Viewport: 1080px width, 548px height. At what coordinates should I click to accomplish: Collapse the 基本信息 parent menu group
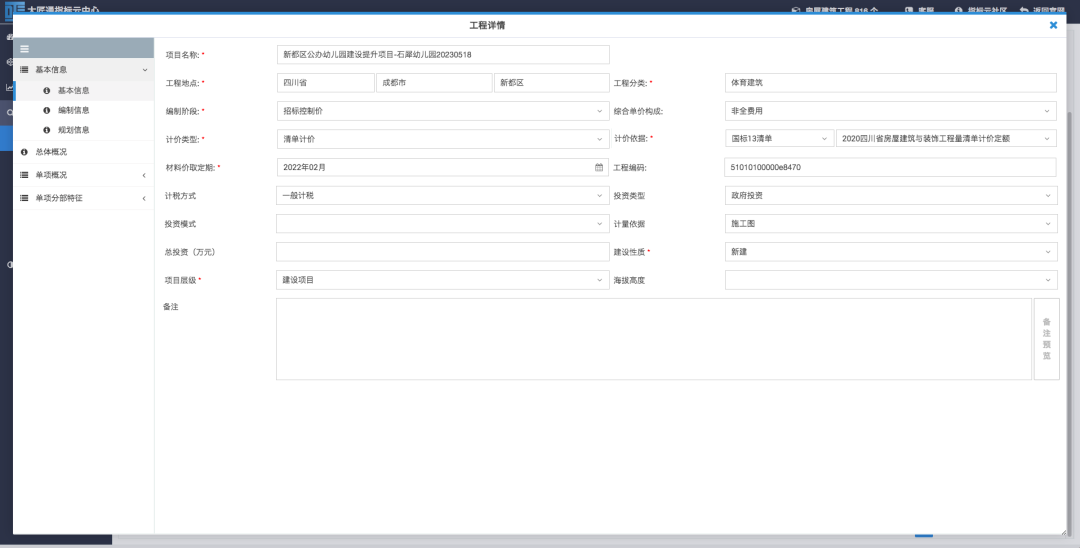[83, 70]
